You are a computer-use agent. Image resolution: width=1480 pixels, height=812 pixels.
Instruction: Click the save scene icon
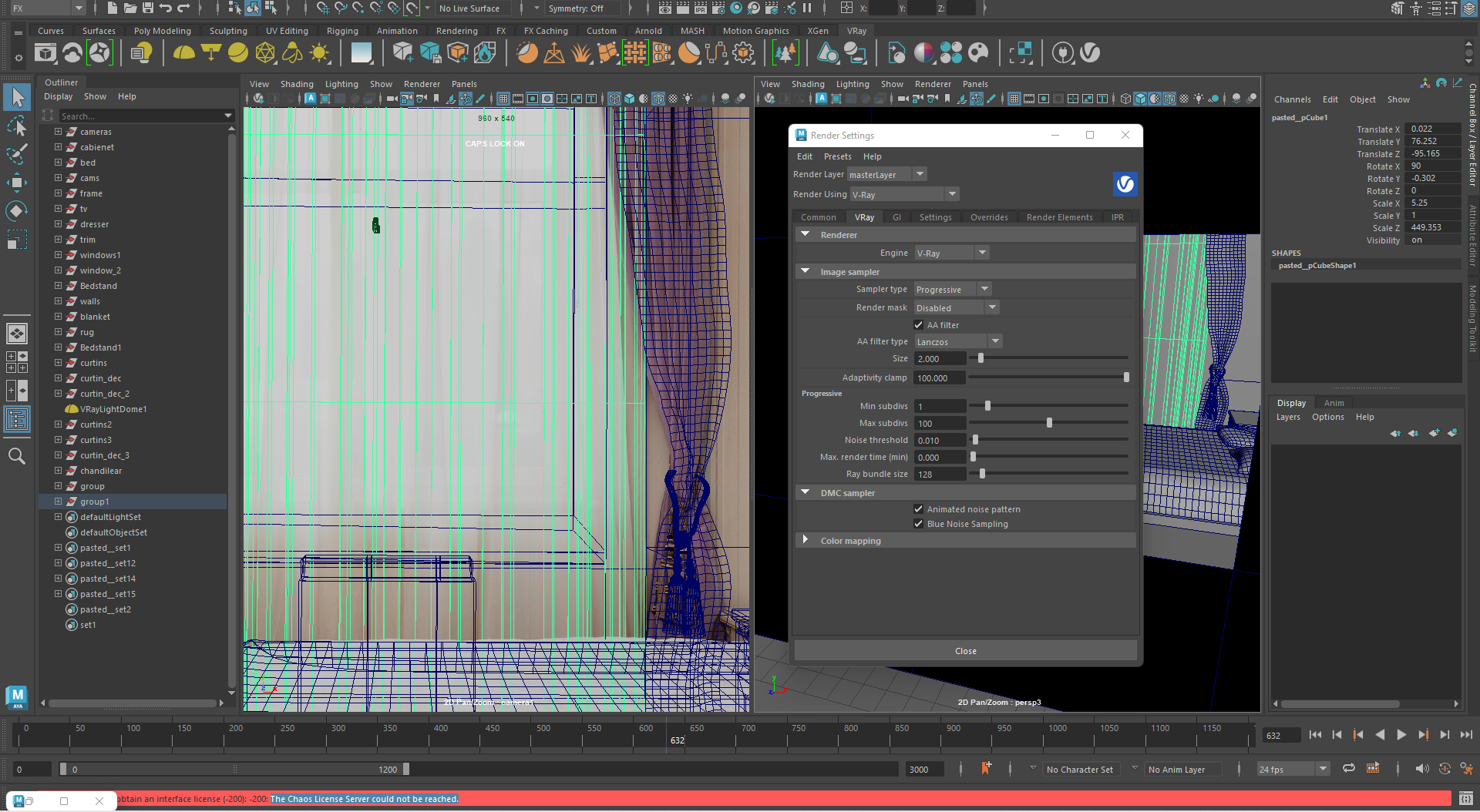pyautogui.click(x=148, y=8)
